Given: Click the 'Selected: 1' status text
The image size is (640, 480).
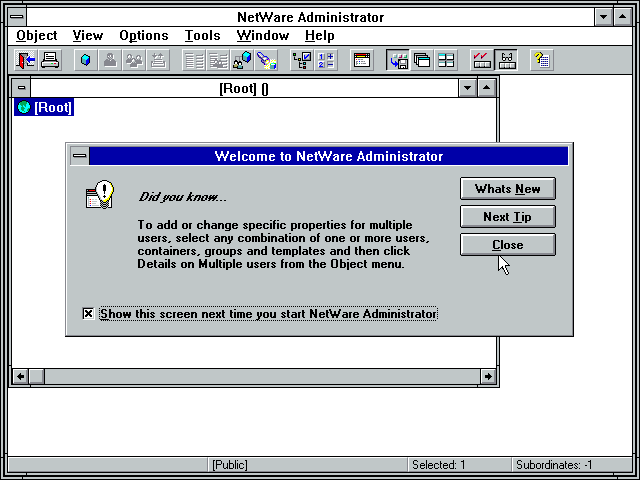Looking at the screenshot, I should 438,465.
